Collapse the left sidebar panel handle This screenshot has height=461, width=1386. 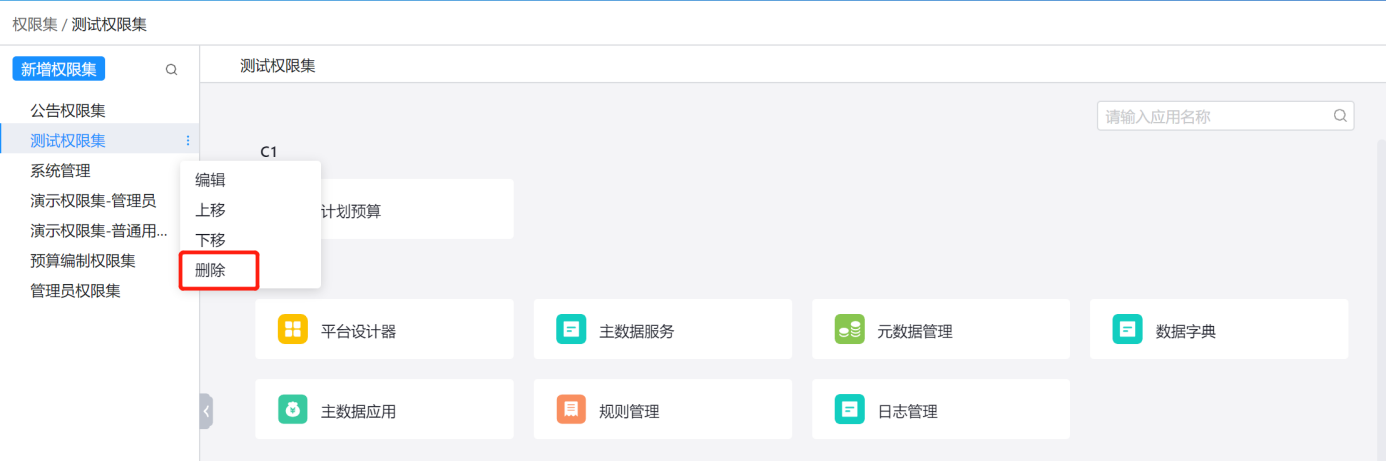(206, 411)
